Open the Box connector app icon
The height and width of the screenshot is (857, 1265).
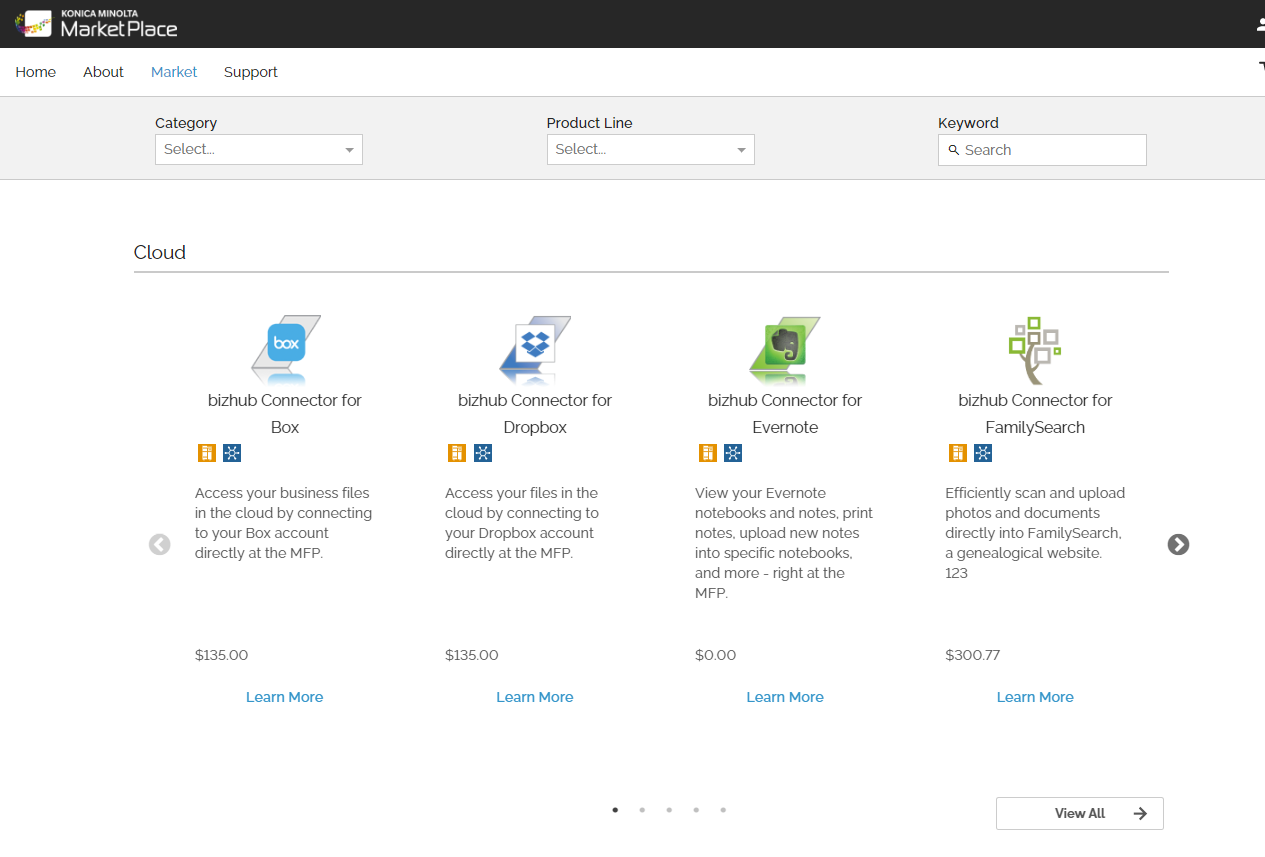point(285,349)
